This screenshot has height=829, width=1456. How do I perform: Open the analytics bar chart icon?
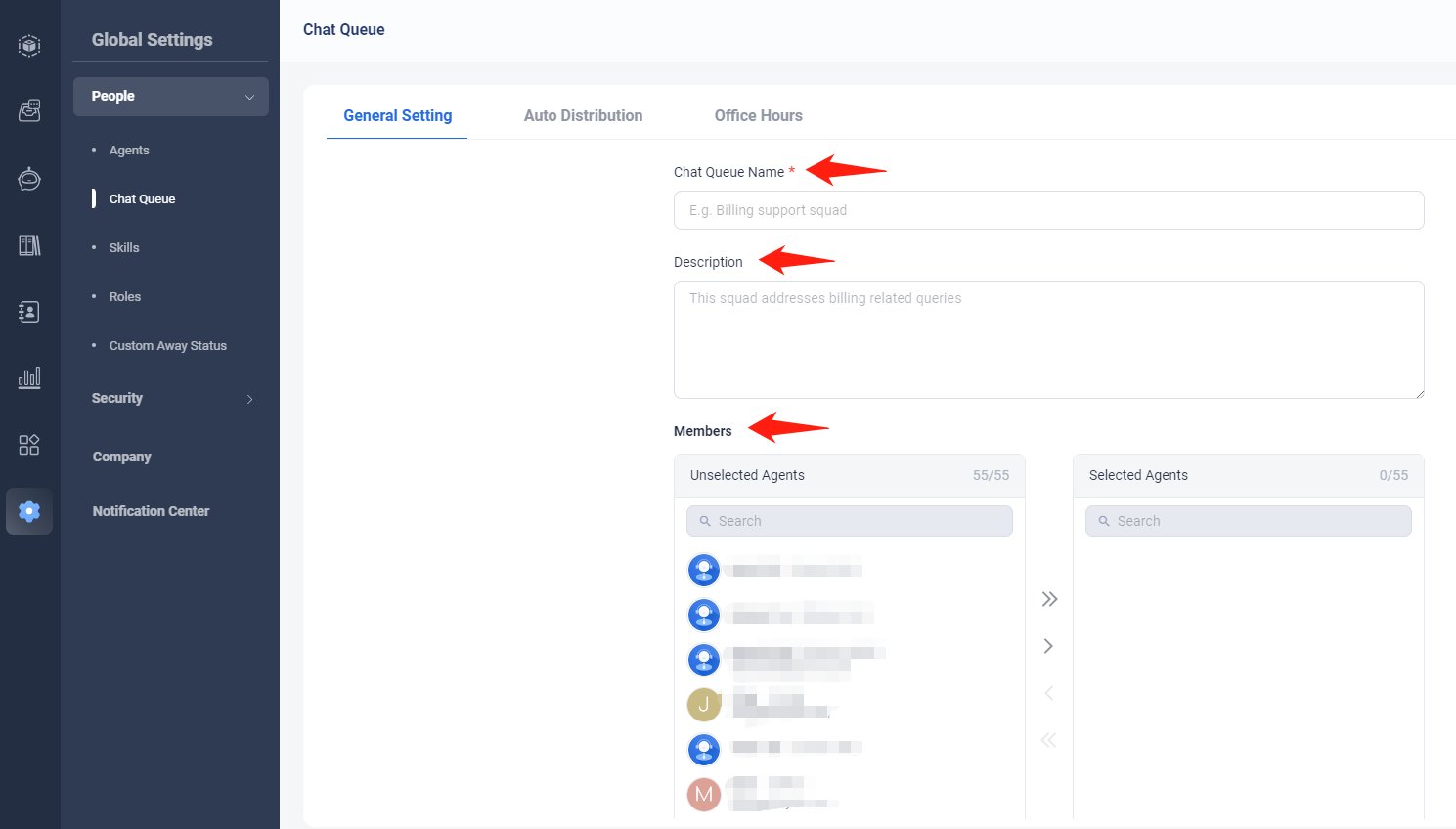pyautogui.click(x=29, y=378)
